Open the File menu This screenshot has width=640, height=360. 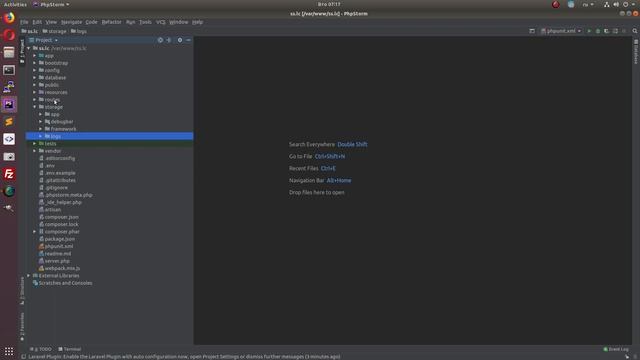(x=24, y=22)
